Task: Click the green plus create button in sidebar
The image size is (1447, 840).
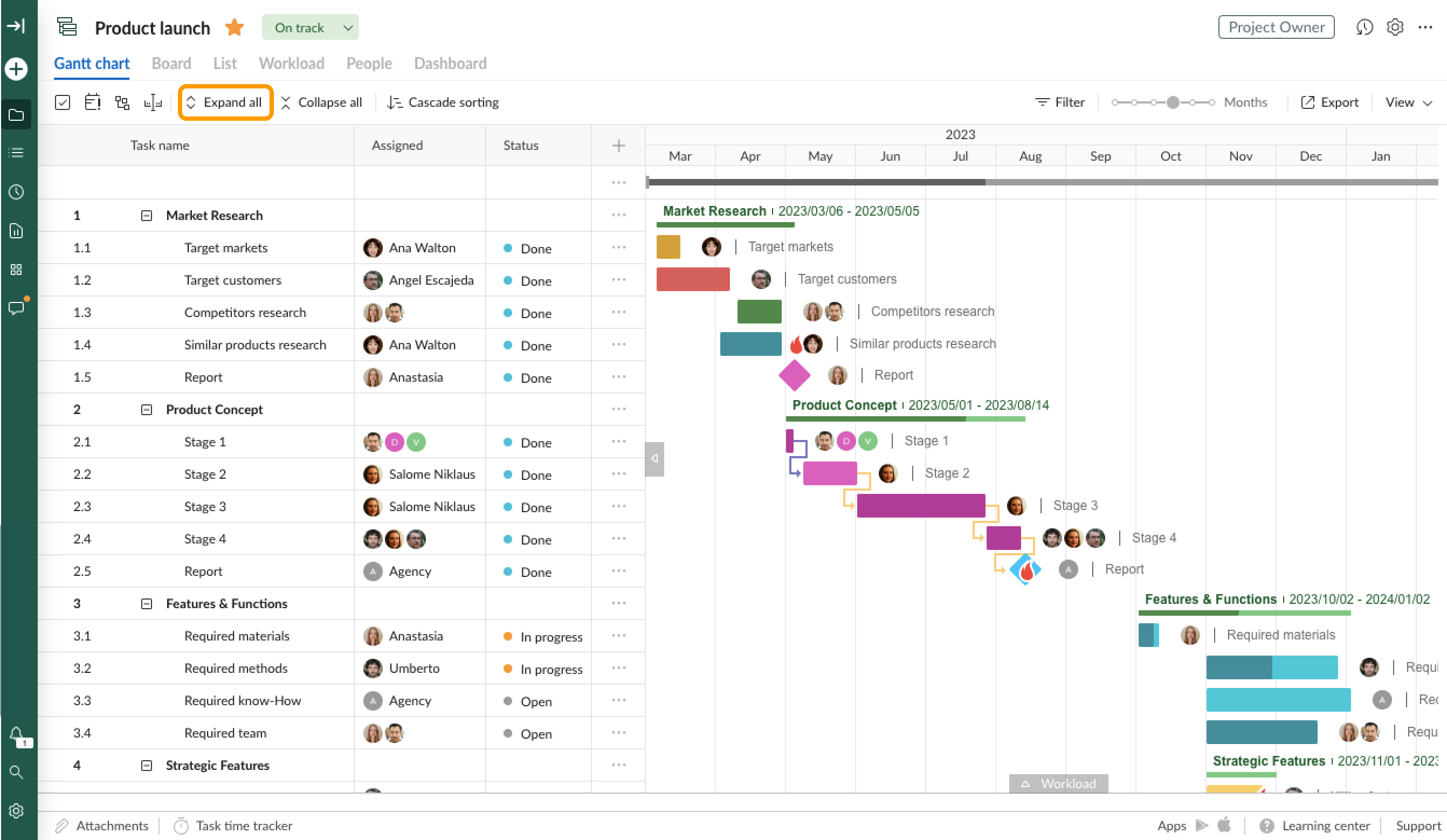Action: point(16,69)
